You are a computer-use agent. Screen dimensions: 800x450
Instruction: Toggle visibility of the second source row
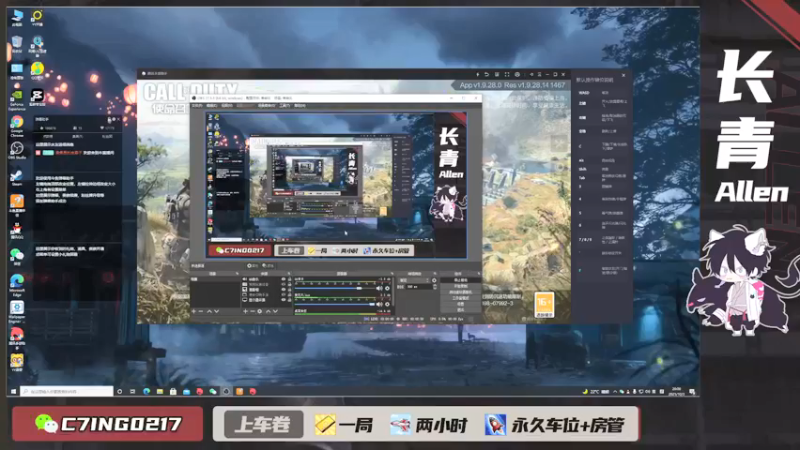tap(284, 284)
